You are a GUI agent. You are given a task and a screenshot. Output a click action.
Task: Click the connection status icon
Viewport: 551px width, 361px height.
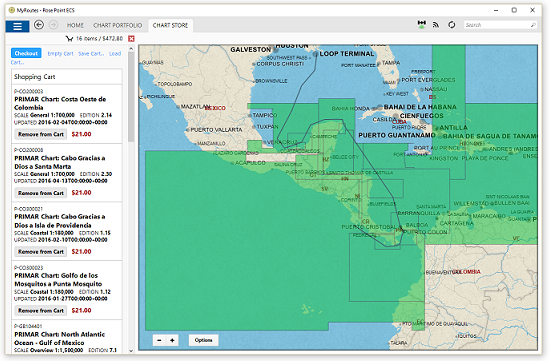pos(422,25)
